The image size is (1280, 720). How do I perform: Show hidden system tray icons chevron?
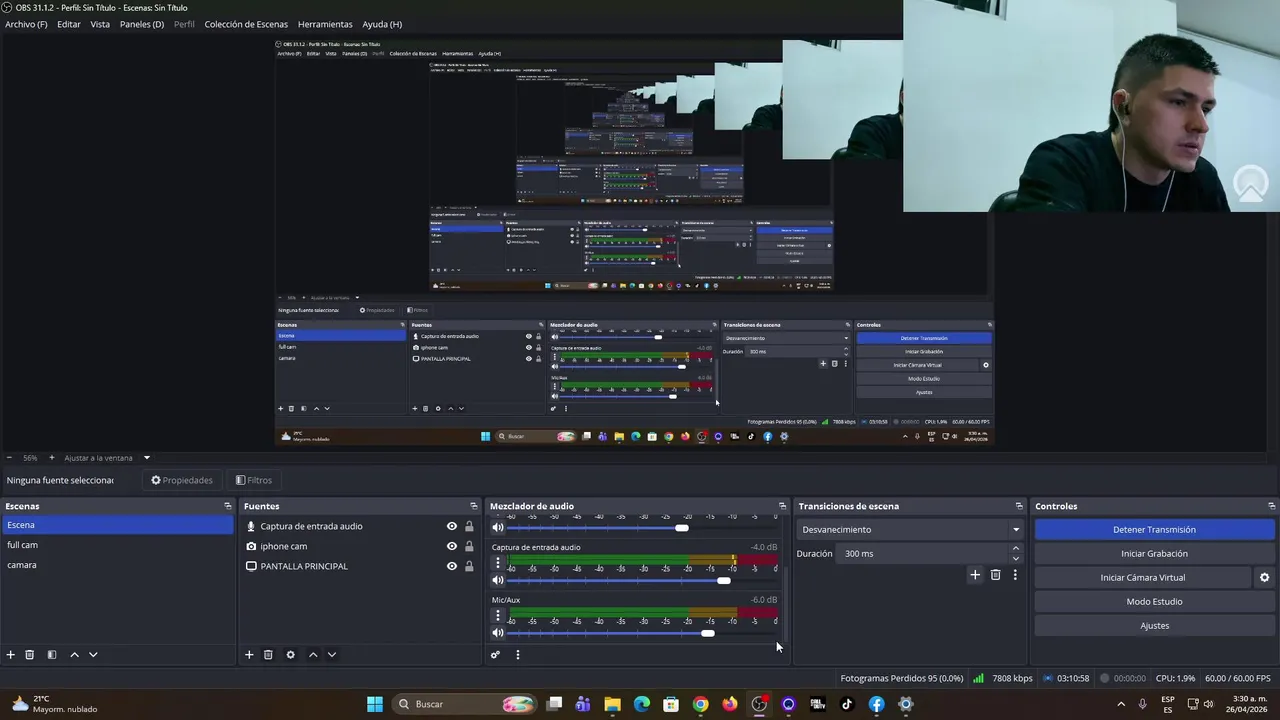click(1120, 704)
